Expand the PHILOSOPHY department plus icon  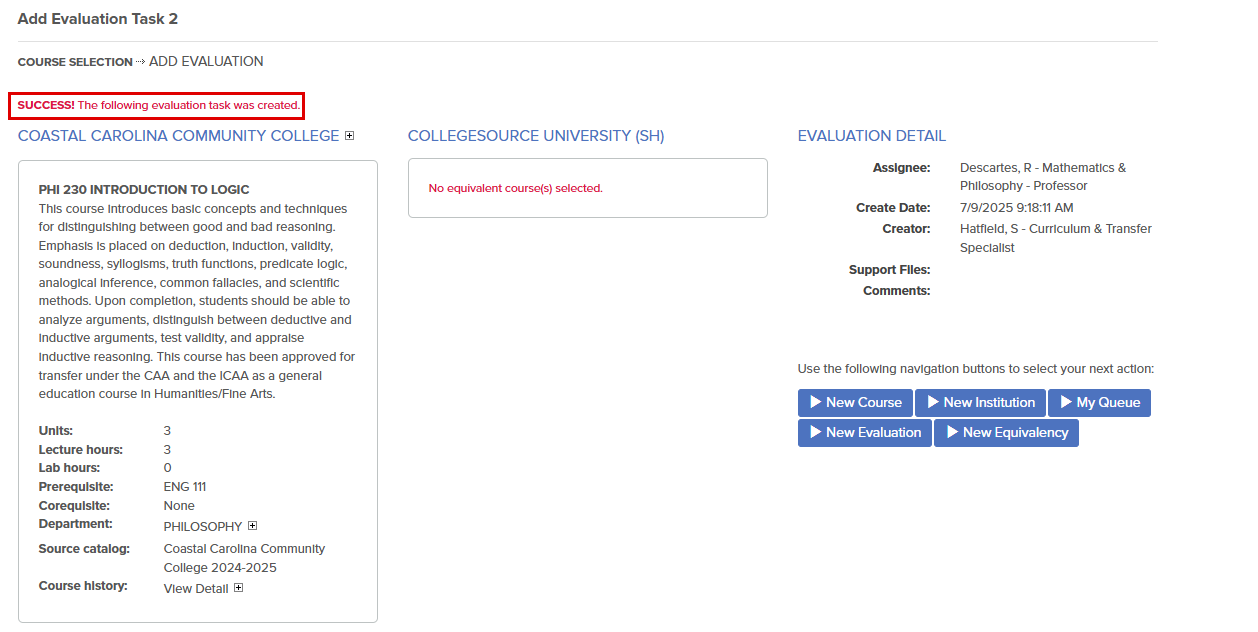pos(253,526)
